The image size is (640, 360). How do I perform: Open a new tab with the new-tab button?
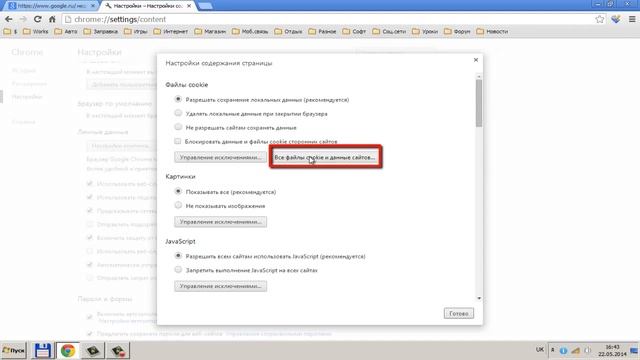tap(205, 6)
